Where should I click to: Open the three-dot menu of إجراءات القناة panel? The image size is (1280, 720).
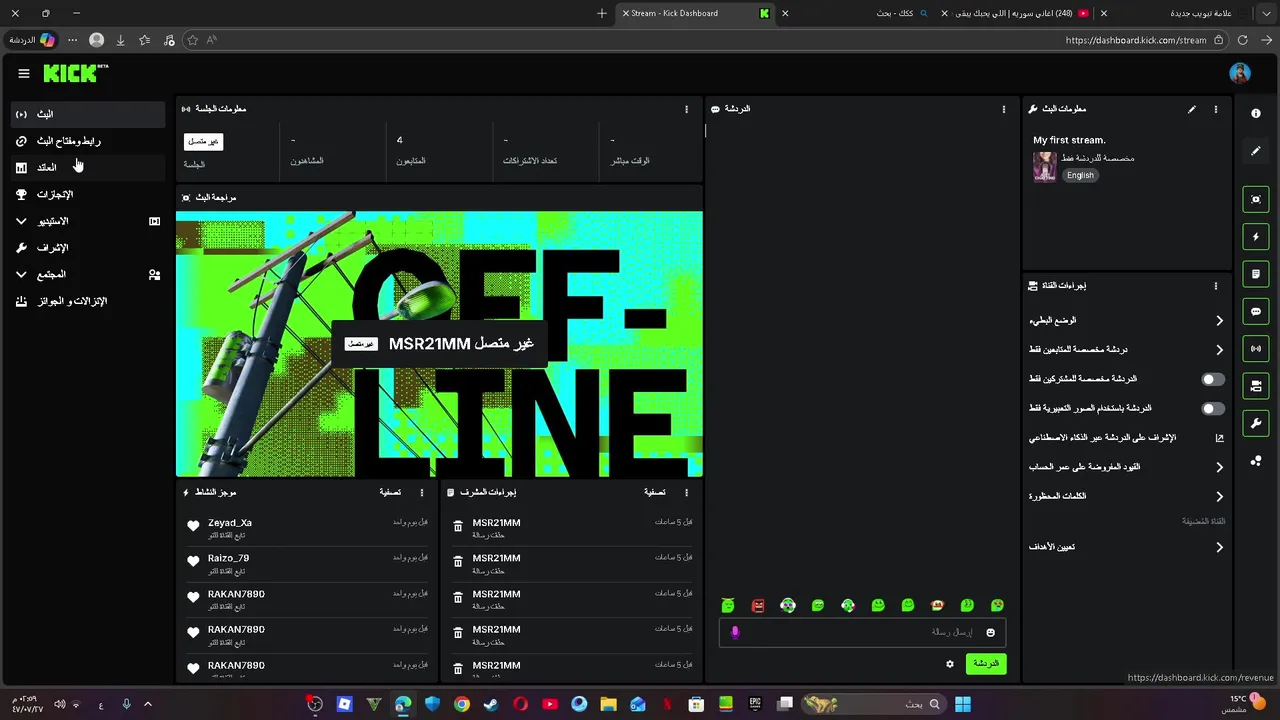point(1216,286)
